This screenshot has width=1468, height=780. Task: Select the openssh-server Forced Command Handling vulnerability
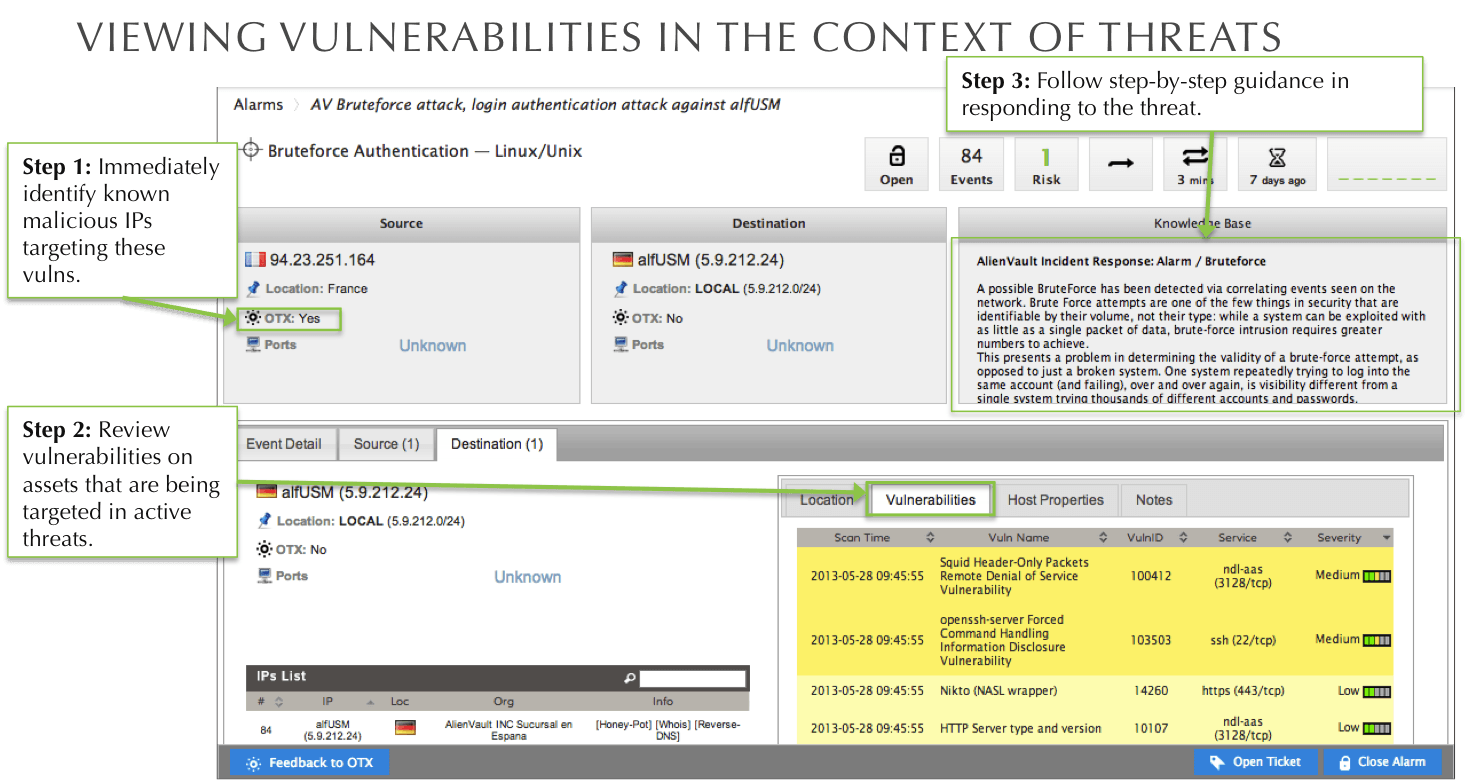tap(1094, 640)
